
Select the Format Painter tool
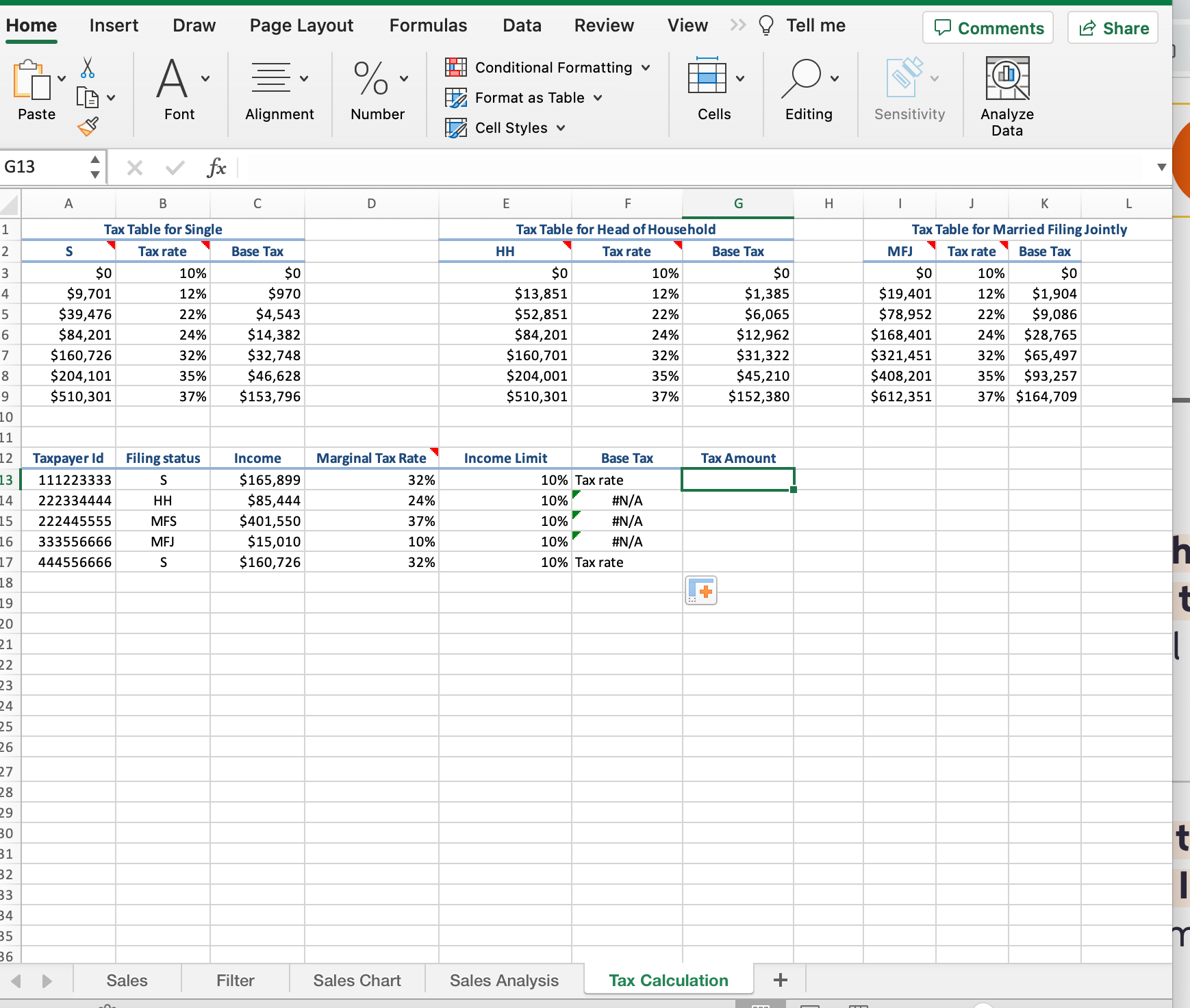89,126
